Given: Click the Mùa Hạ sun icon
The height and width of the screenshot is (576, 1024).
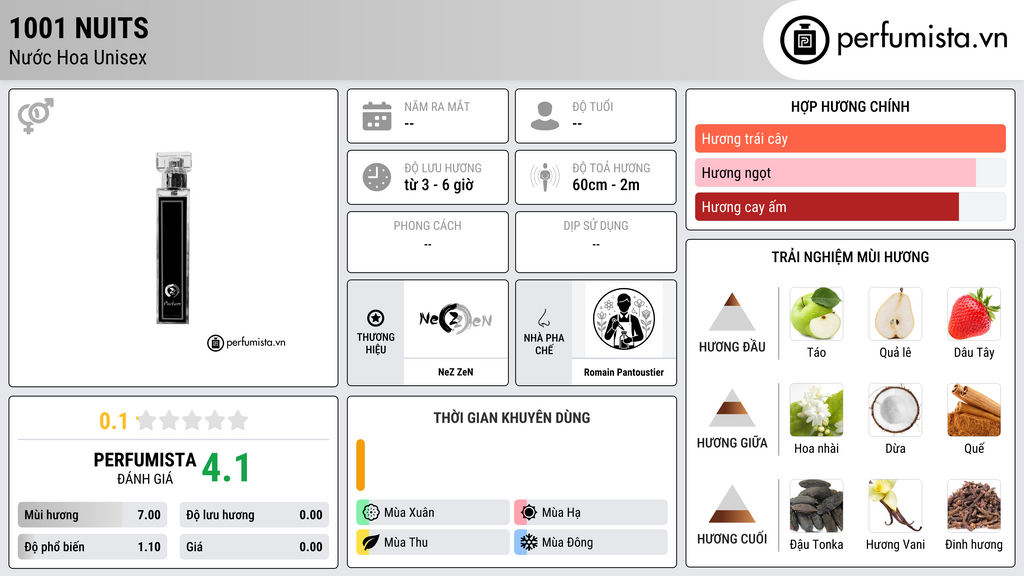Looking at the screenshot, I should coord(529,512).
